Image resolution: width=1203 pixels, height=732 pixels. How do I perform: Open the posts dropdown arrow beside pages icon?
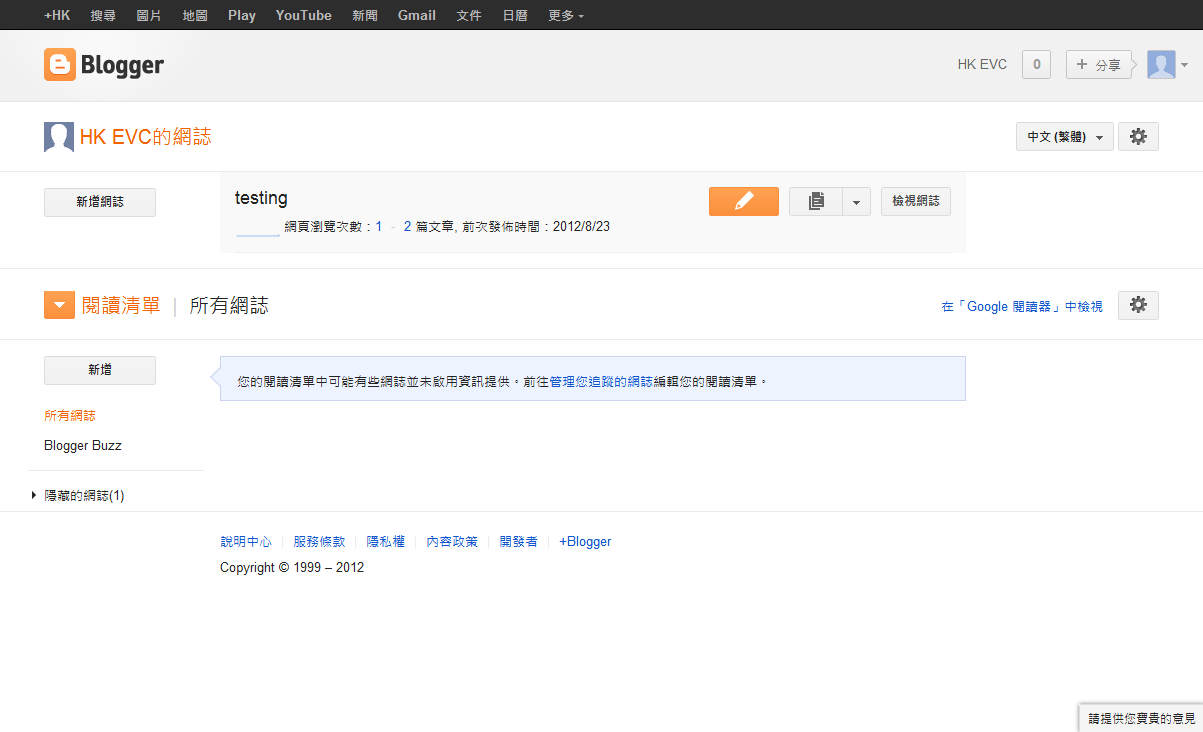click(856, 201)
